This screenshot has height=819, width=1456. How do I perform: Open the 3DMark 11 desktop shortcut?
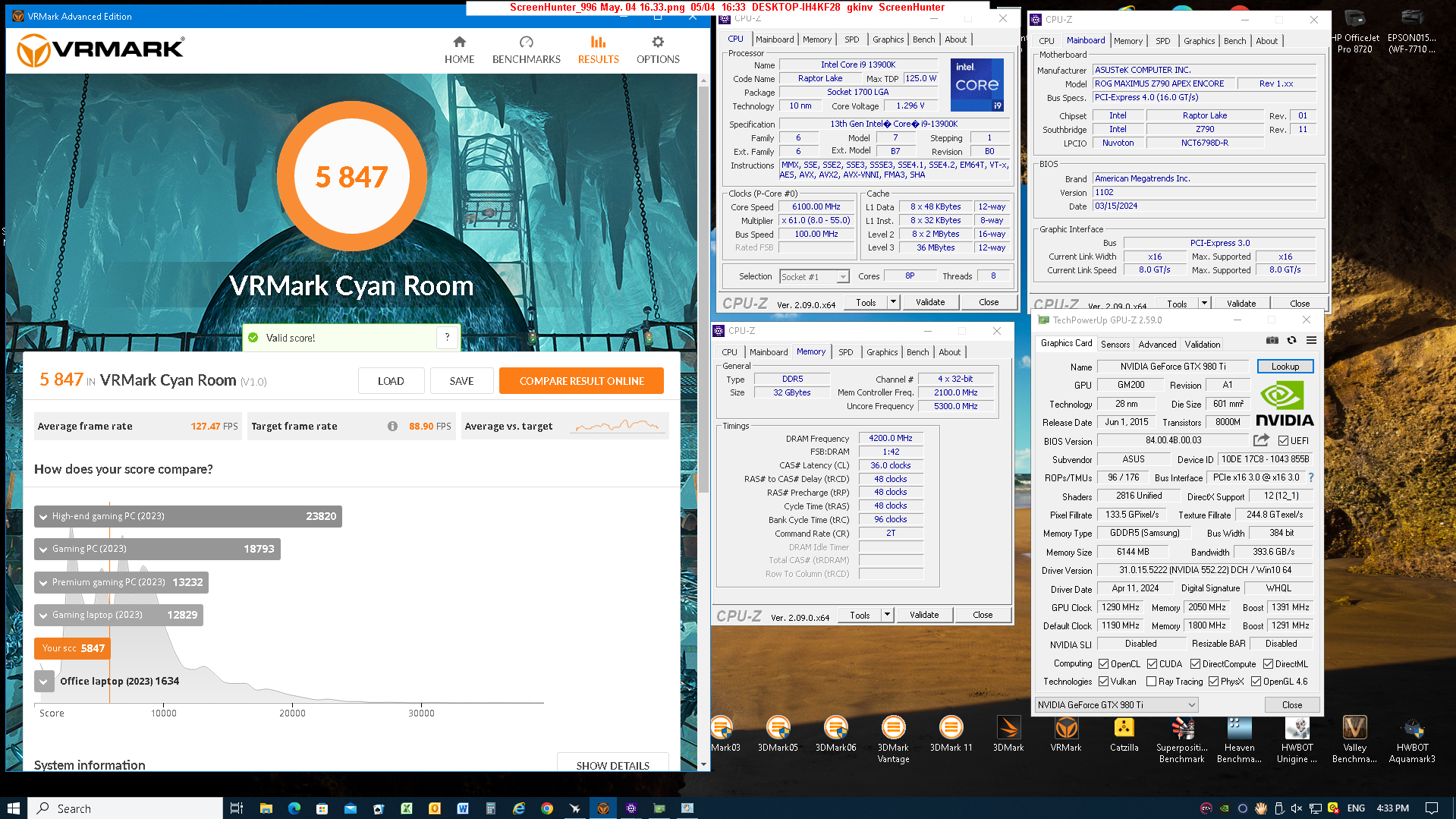pyautogui.click(x=951, y=735)
